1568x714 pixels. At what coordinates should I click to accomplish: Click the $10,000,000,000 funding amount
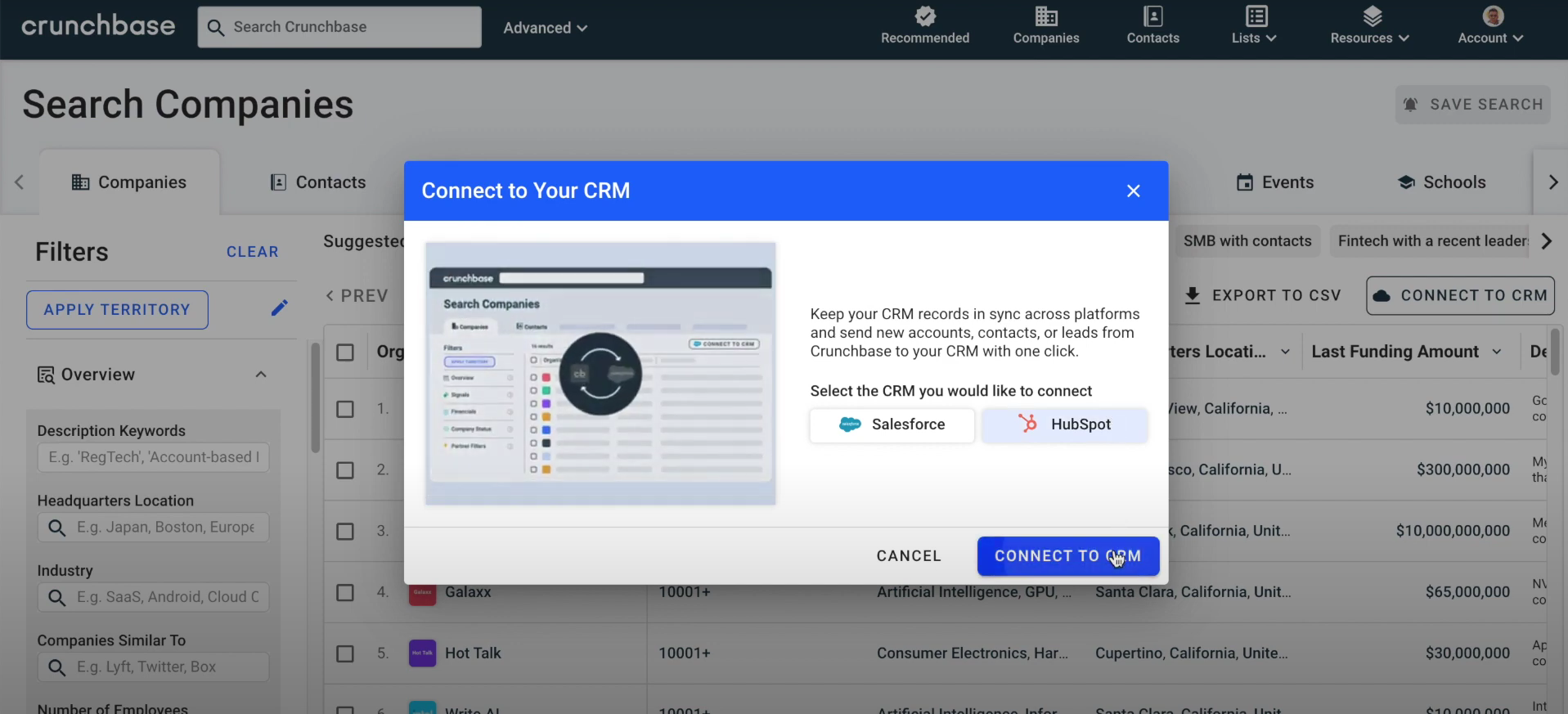[1453, 532]
